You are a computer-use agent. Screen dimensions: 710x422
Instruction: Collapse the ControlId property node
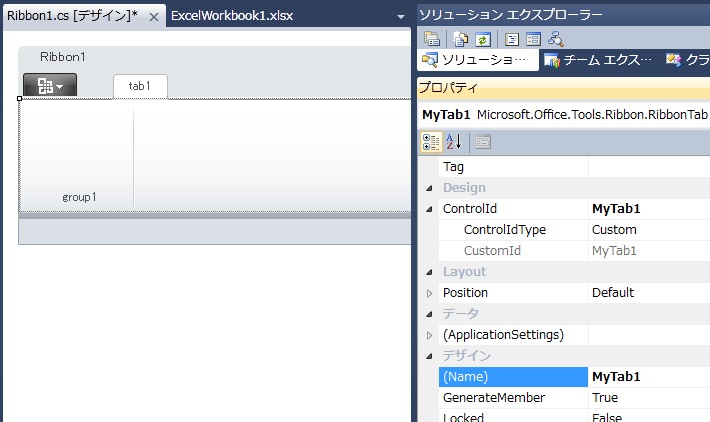pos(429,209)
